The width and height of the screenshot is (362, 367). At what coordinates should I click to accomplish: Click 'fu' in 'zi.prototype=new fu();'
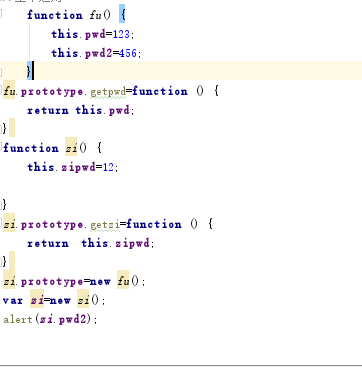123,281
